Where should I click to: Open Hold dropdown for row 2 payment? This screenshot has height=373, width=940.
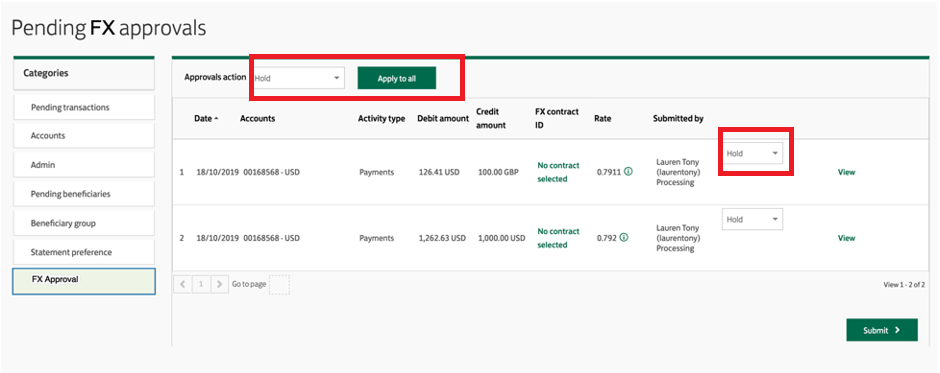pos(752,219)
